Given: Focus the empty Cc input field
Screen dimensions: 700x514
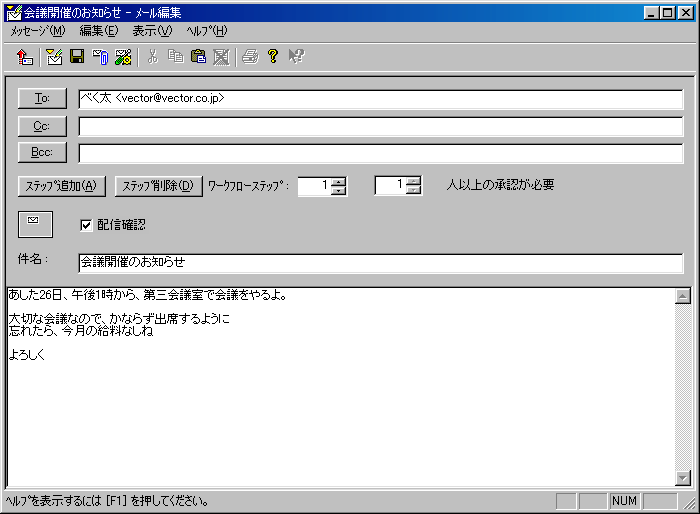Looking at the screenshot, I should (x=381, y=126).
